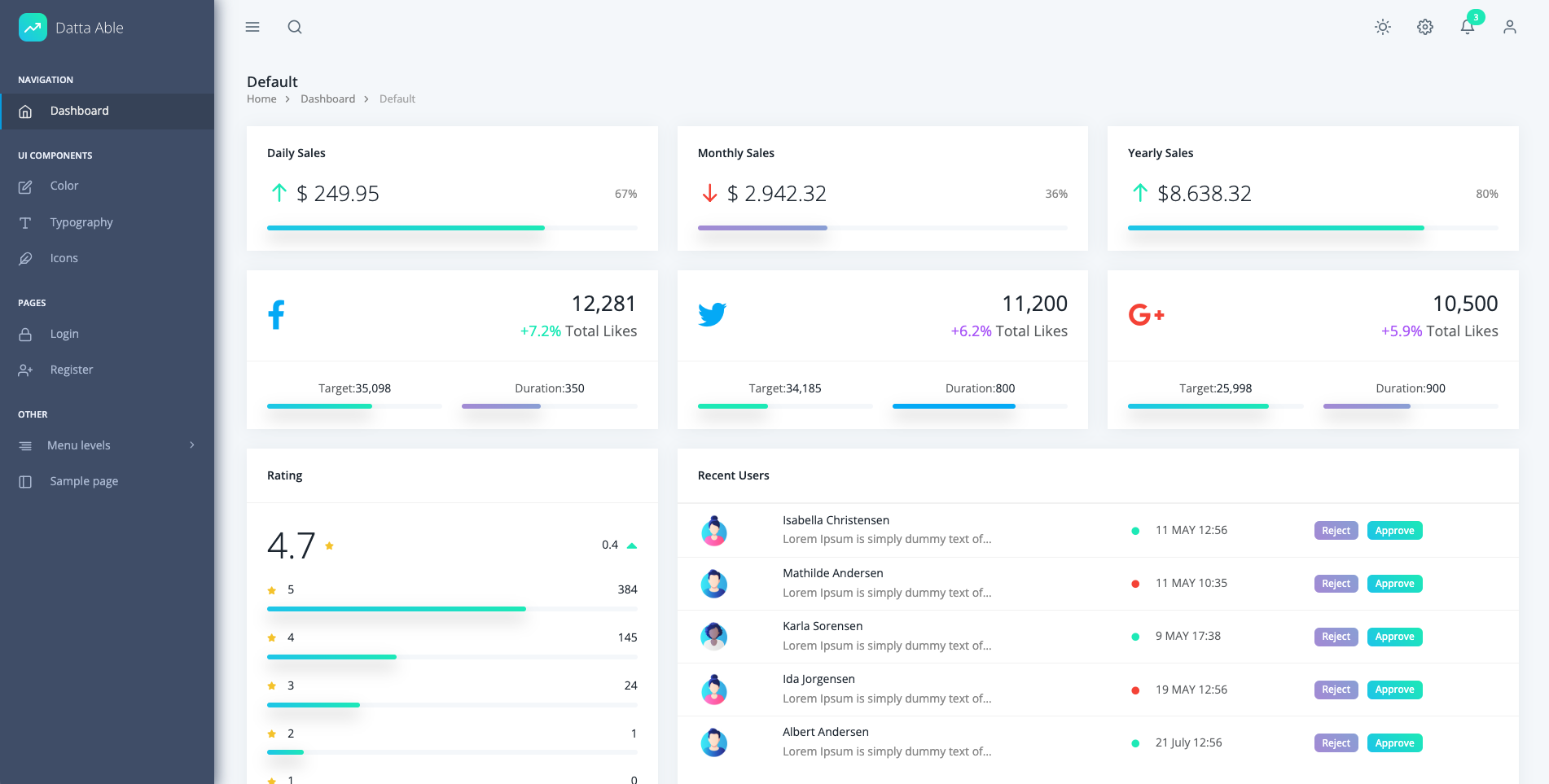Reject Mathilde Andersen's request
1549x784 pixels.
point(1336,584)
